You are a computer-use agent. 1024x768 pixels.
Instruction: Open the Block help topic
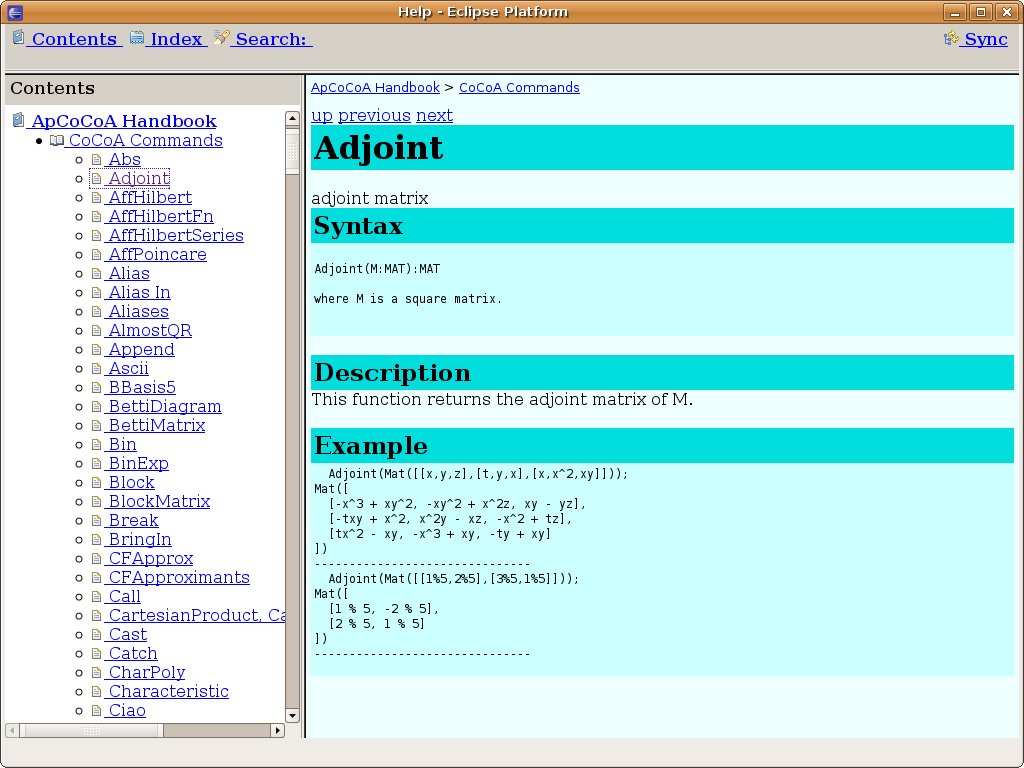tap(131, 483)
